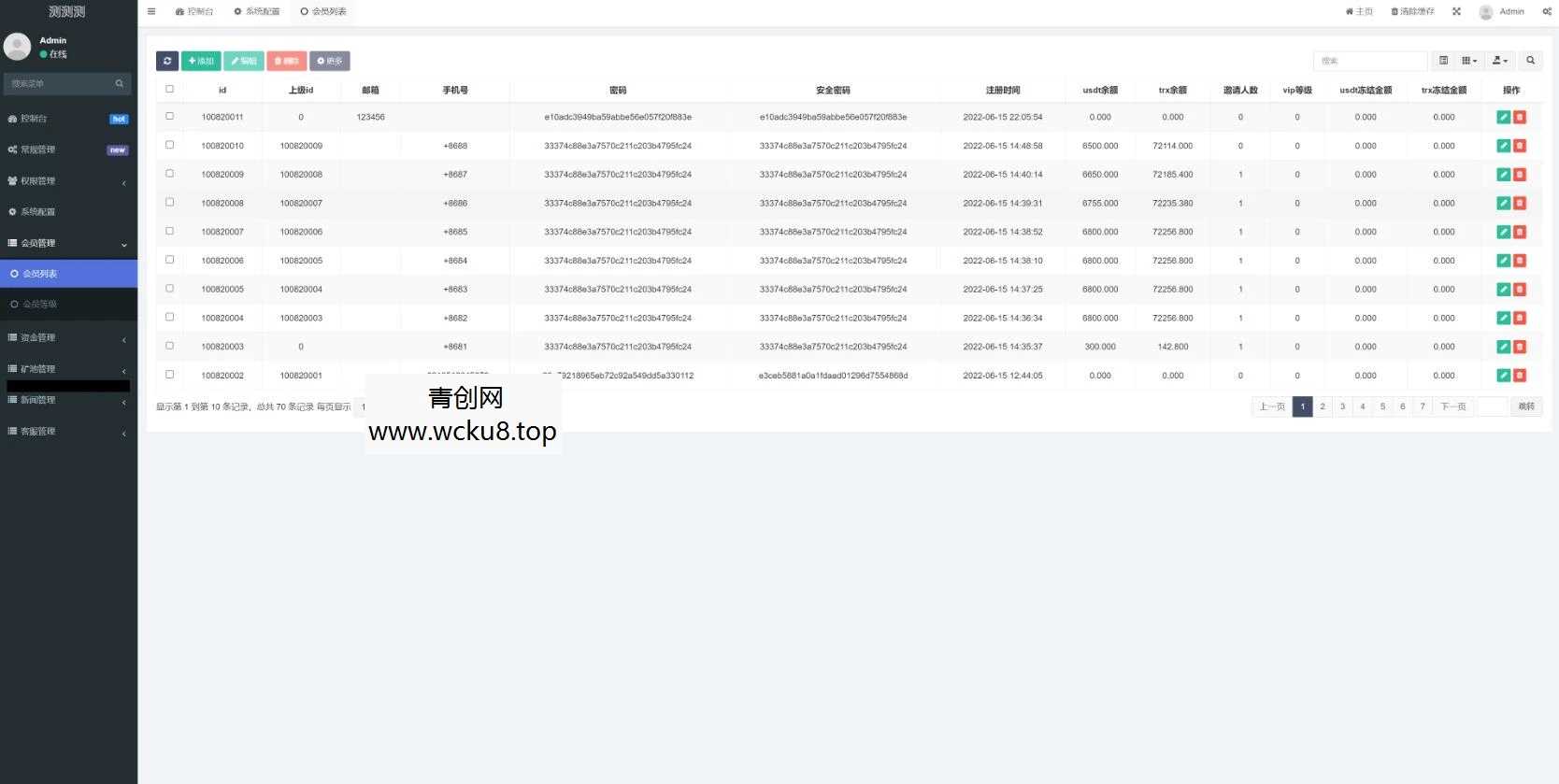Edit member row 100820007

click(x=1503, y=232)
